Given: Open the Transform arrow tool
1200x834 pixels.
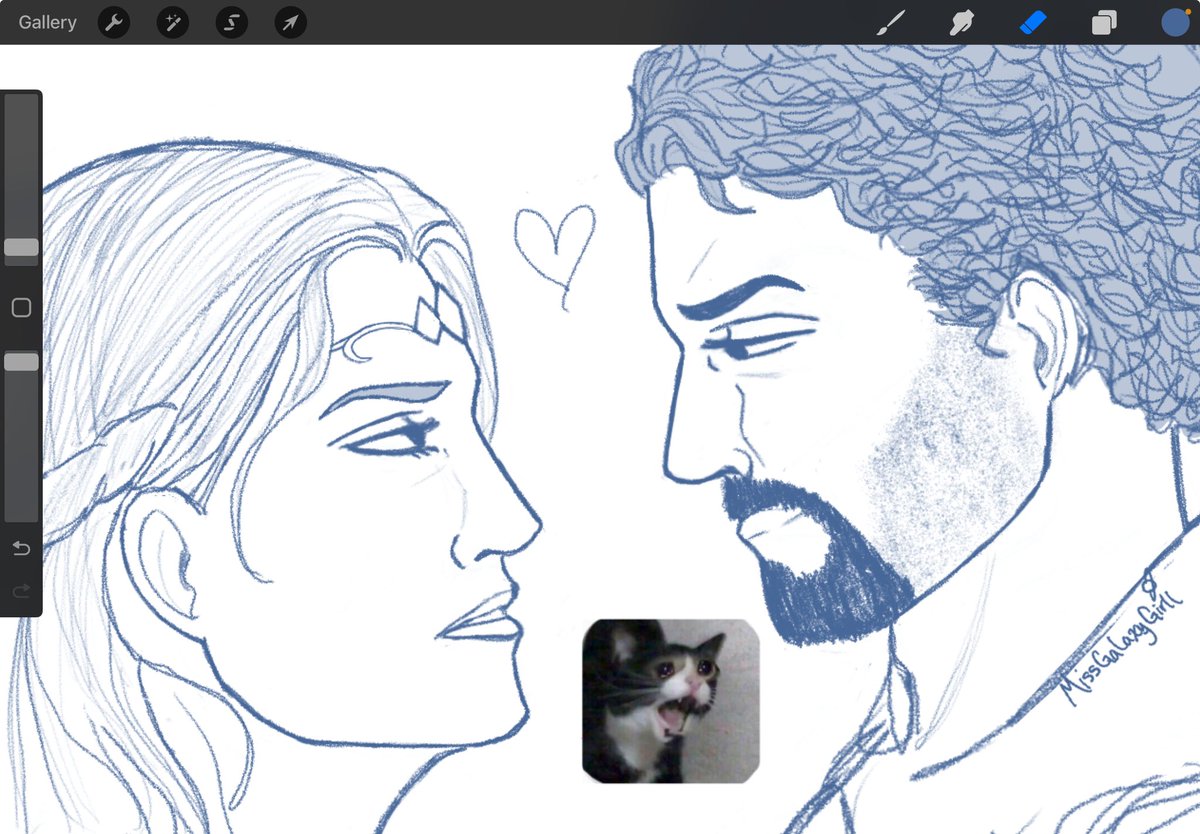Looking at the screenshot, I should [x=289, y=22].
